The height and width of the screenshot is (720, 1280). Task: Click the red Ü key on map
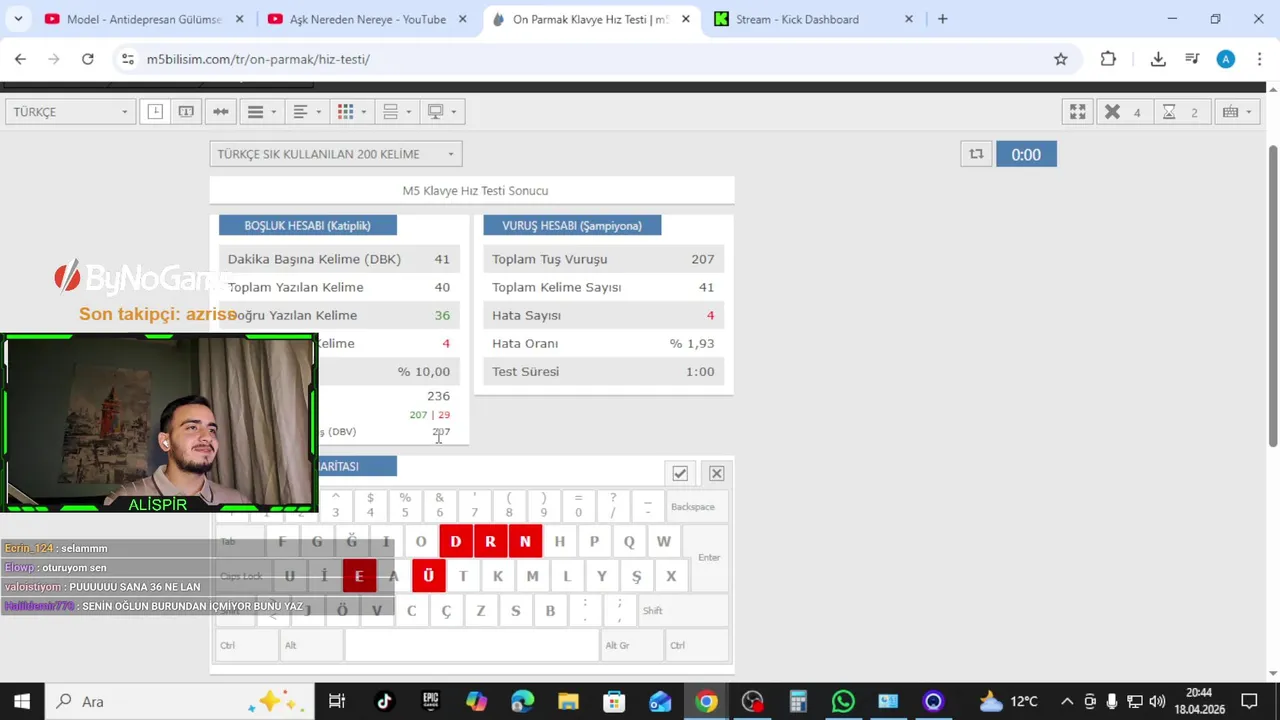428,576
